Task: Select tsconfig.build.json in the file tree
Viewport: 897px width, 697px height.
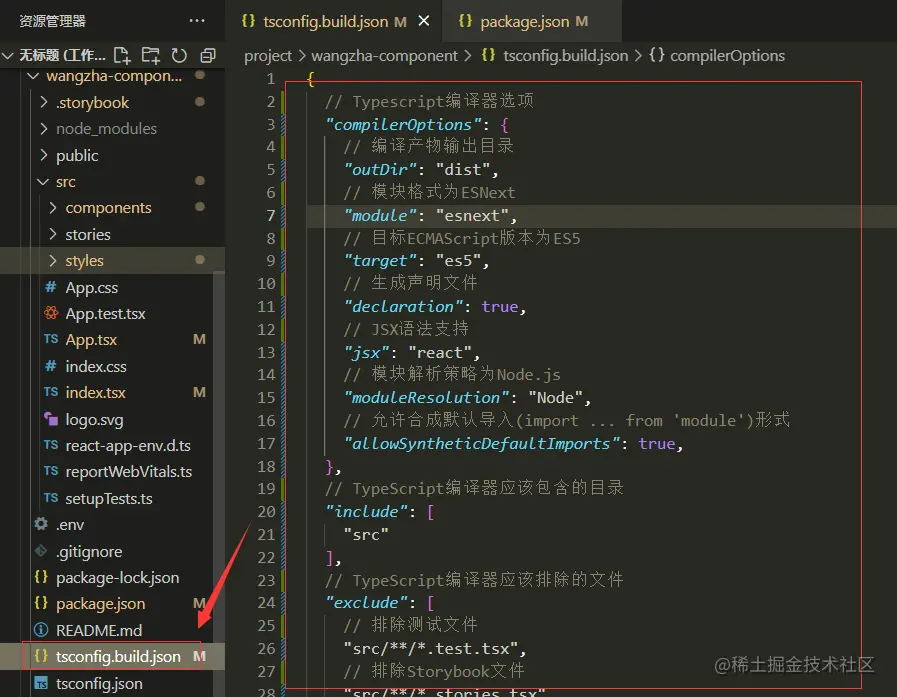Action: click(118, 657)
